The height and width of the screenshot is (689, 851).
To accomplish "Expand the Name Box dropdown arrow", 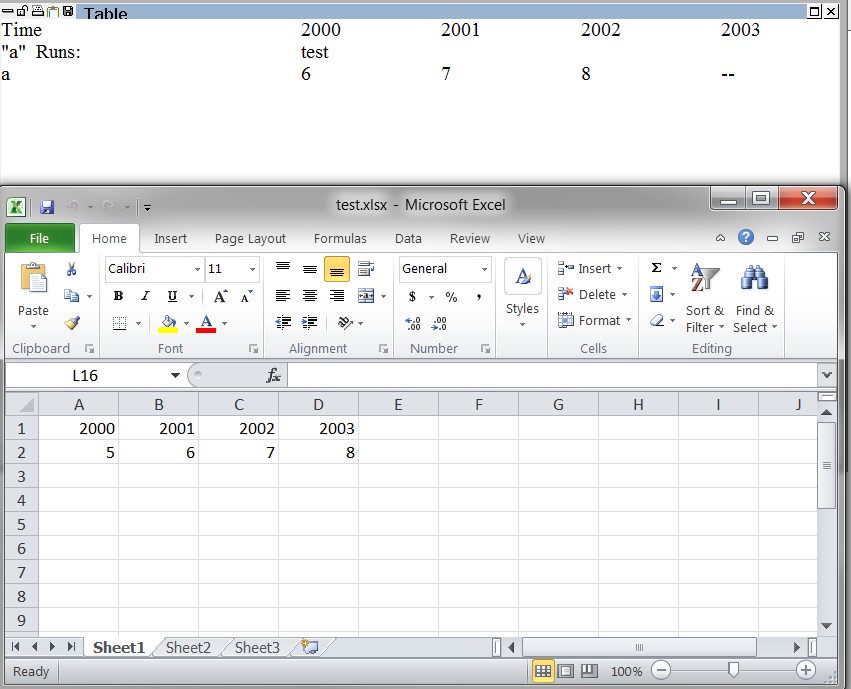I will (x=175, y=375).
